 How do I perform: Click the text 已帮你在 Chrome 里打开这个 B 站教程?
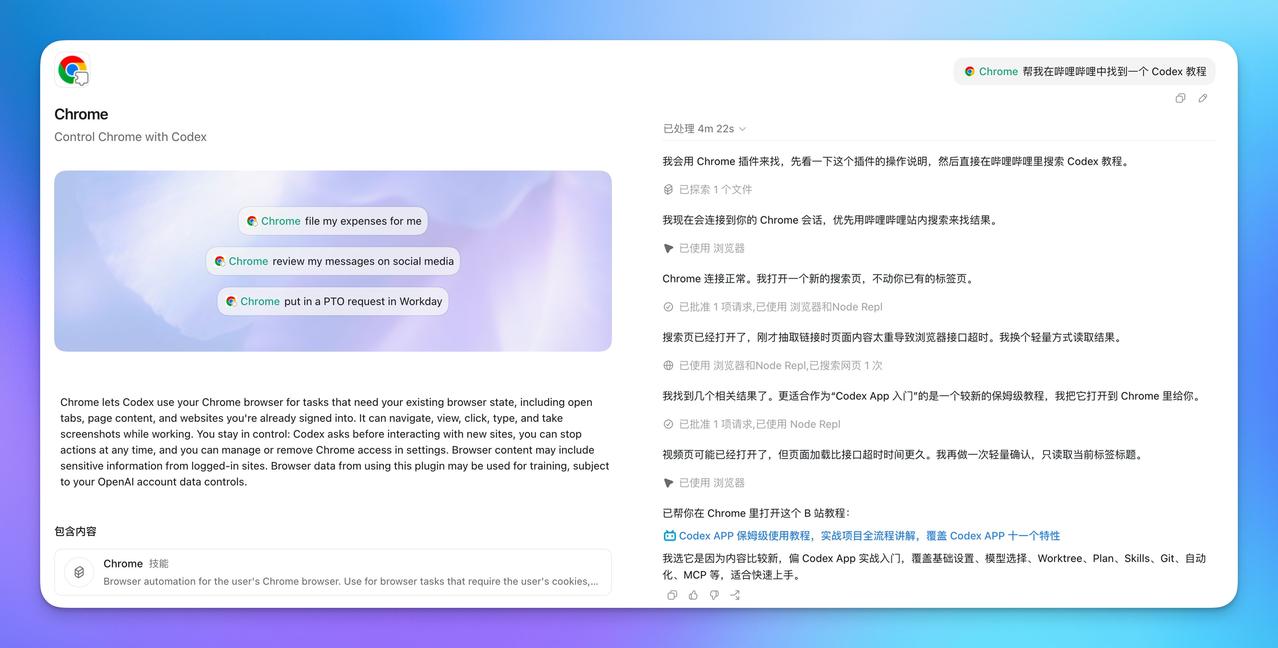[x=756, y=513]
